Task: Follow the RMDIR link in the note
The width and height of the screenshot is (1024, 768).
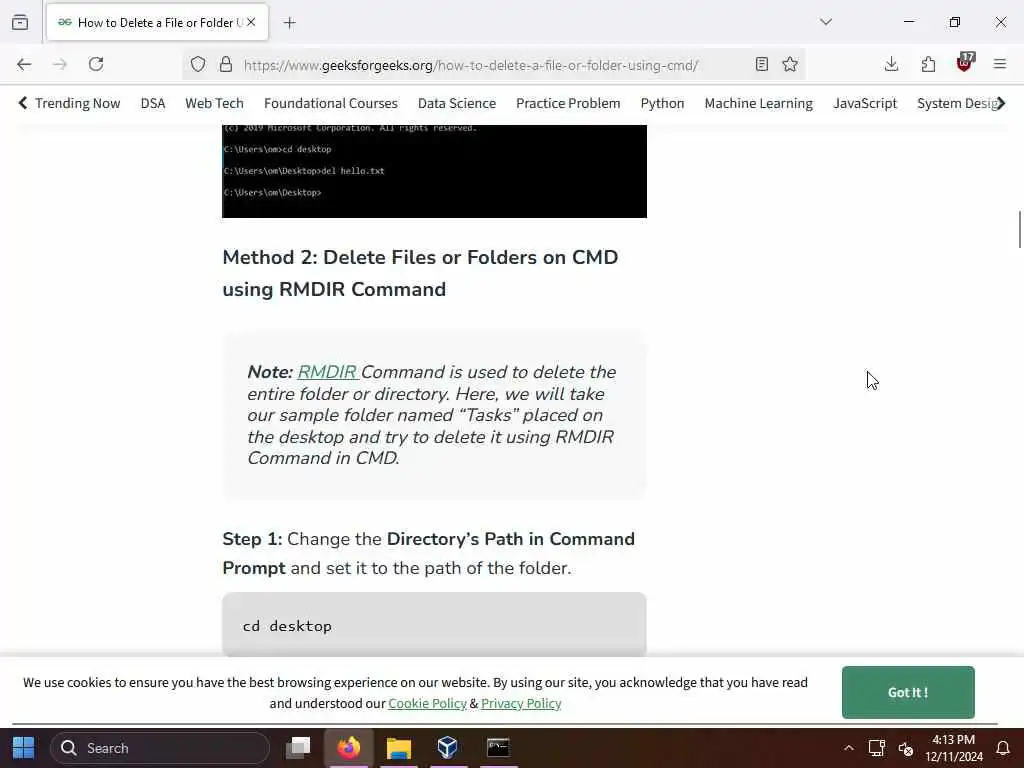Action: [x=327, y=372]
